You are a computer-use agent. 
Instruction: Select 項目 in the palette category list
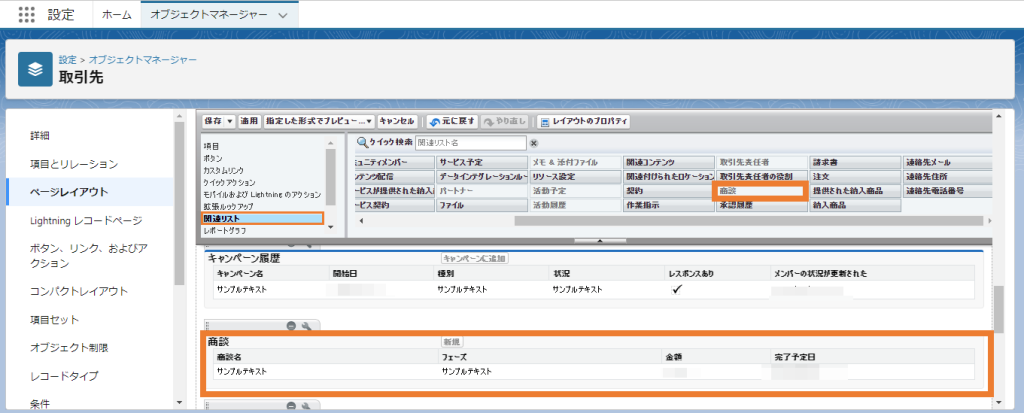coord(211,146)
